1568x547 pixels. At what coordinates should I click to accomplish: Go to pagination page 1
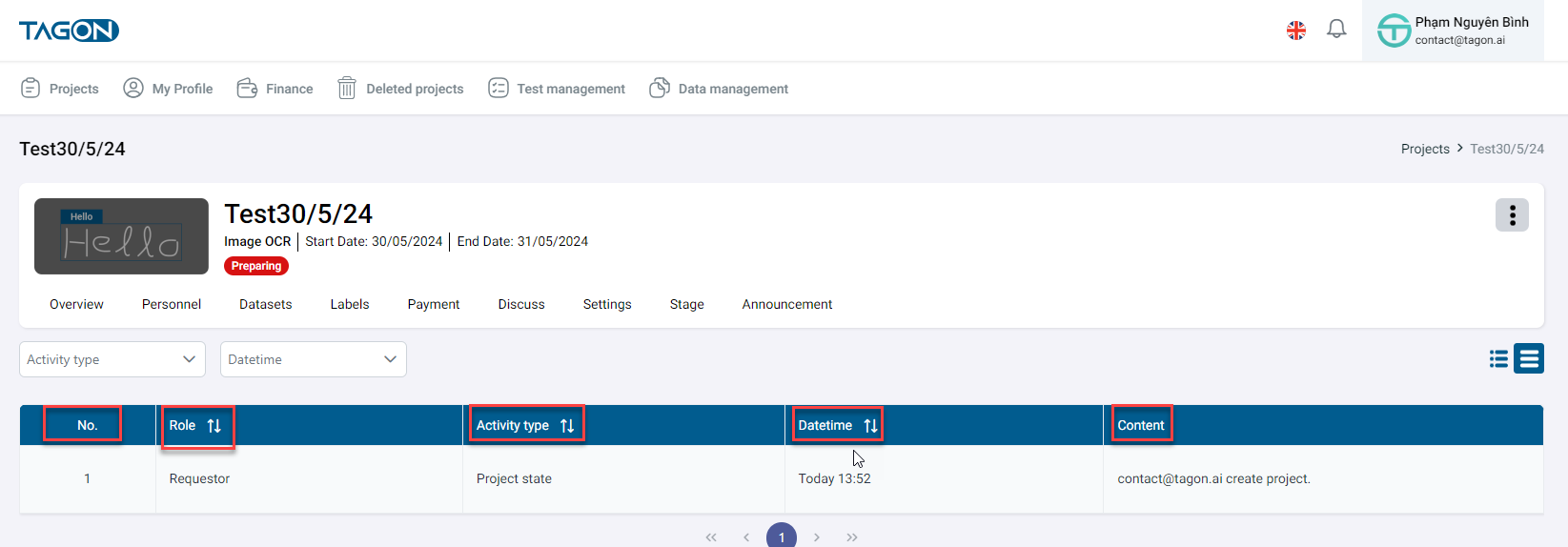pos(782,537)
